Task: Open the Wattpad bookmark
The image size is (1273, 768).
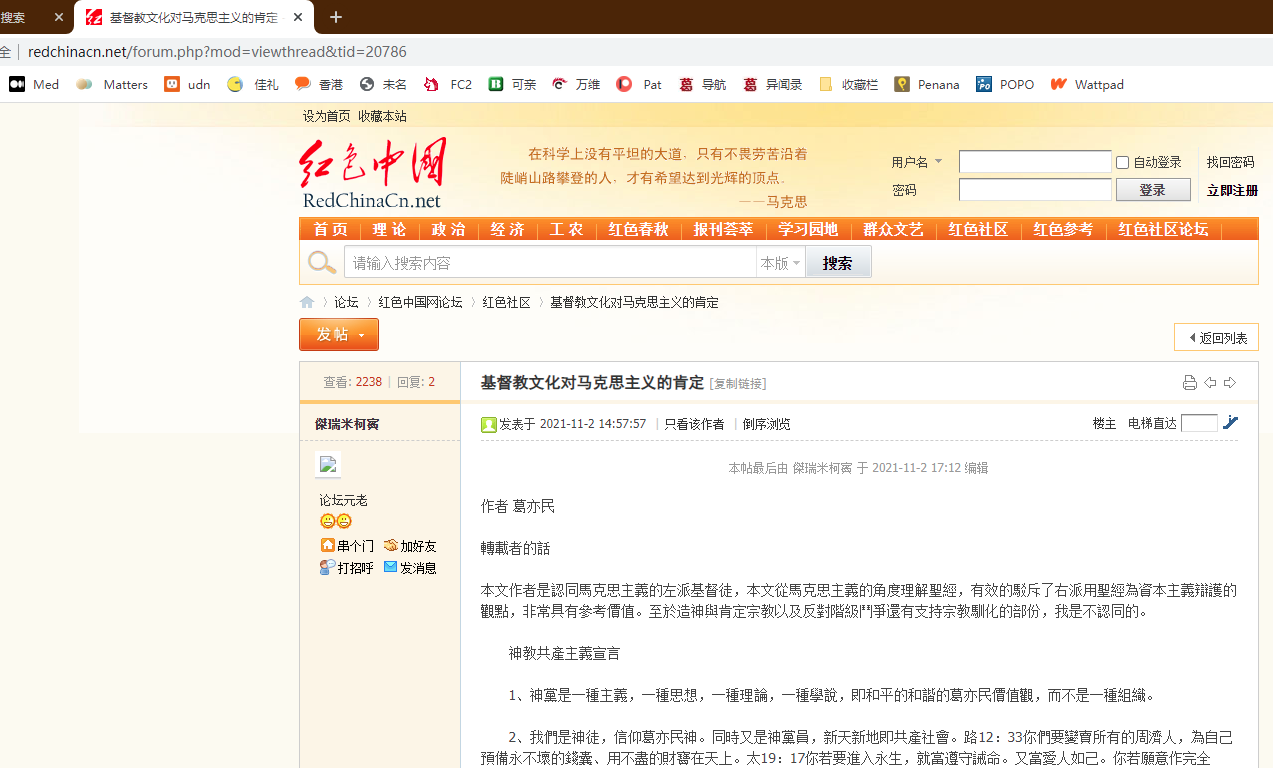Action: click(1087, 85)
